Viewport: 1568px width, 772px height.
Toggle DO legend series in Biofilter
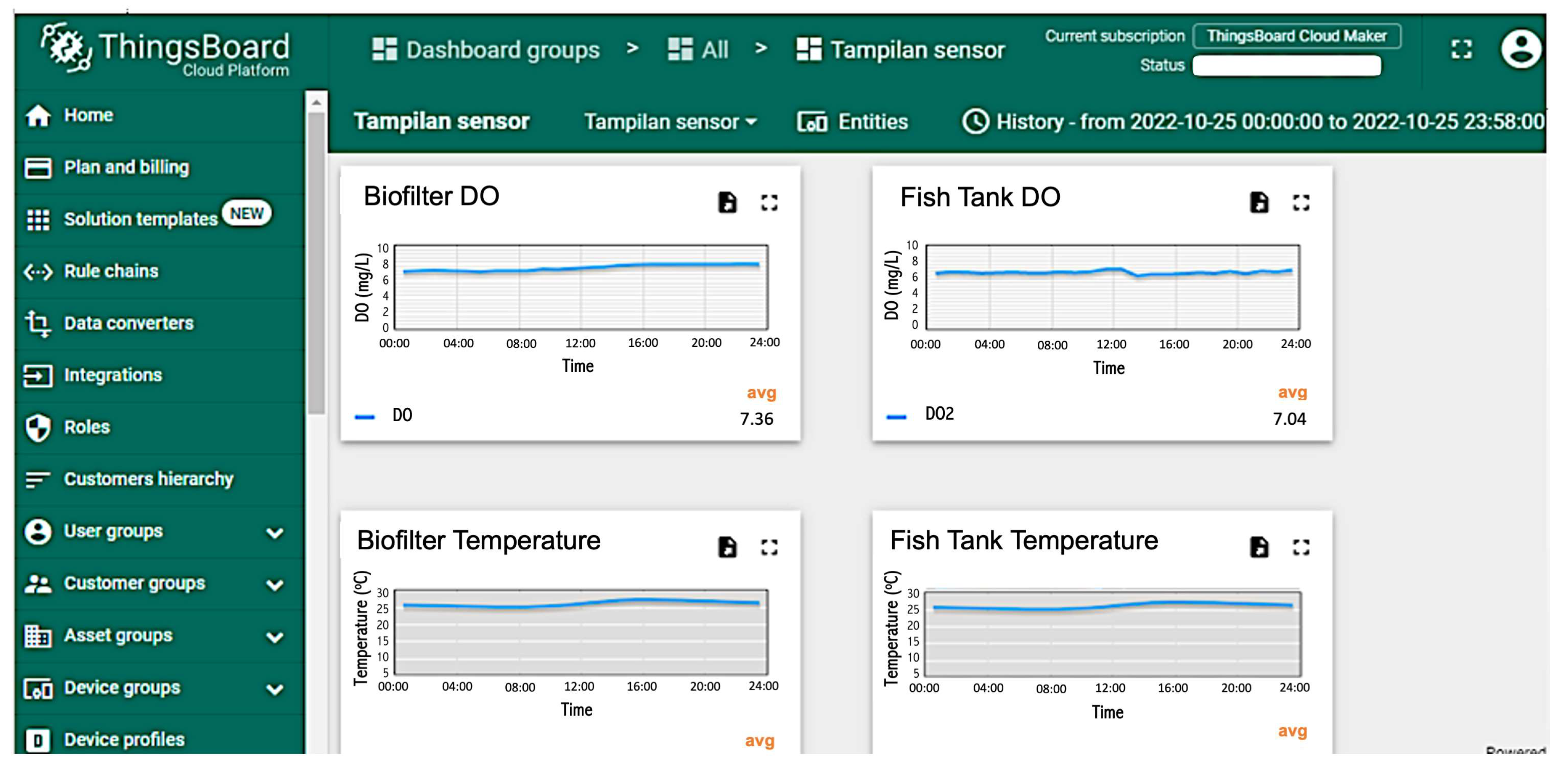(402, 416)
